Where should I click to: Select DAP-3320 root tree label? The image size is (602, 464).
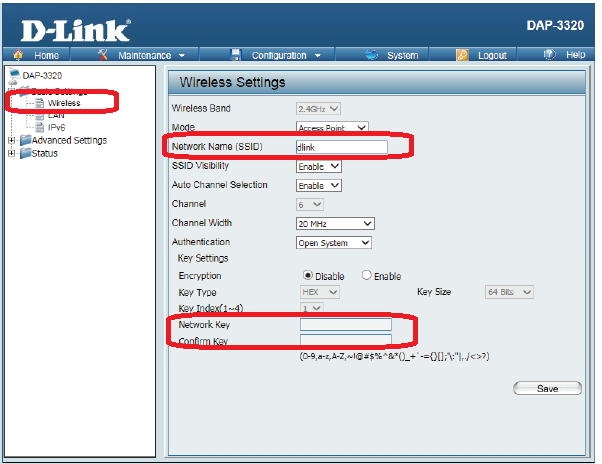(x=42, y=75)
